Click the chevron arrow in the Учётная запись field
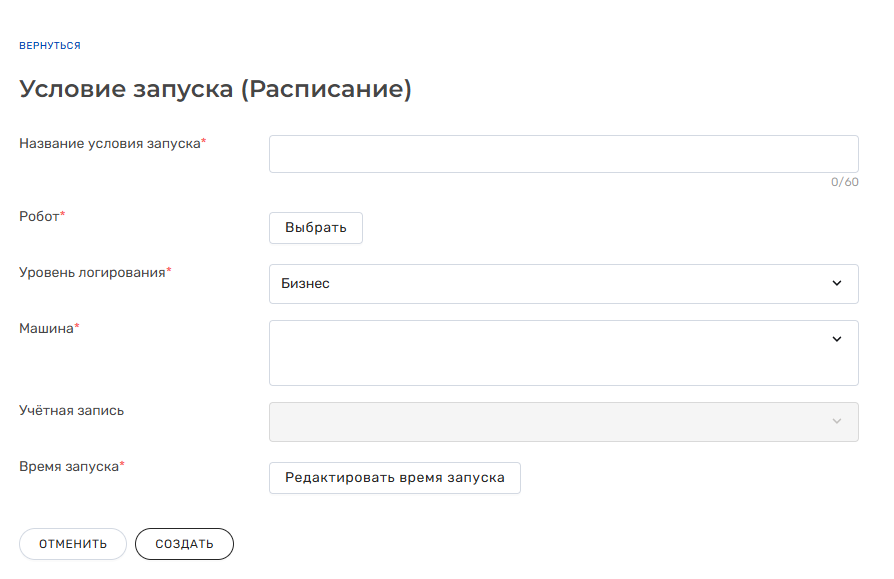894x579 pixels. [836, 421]
